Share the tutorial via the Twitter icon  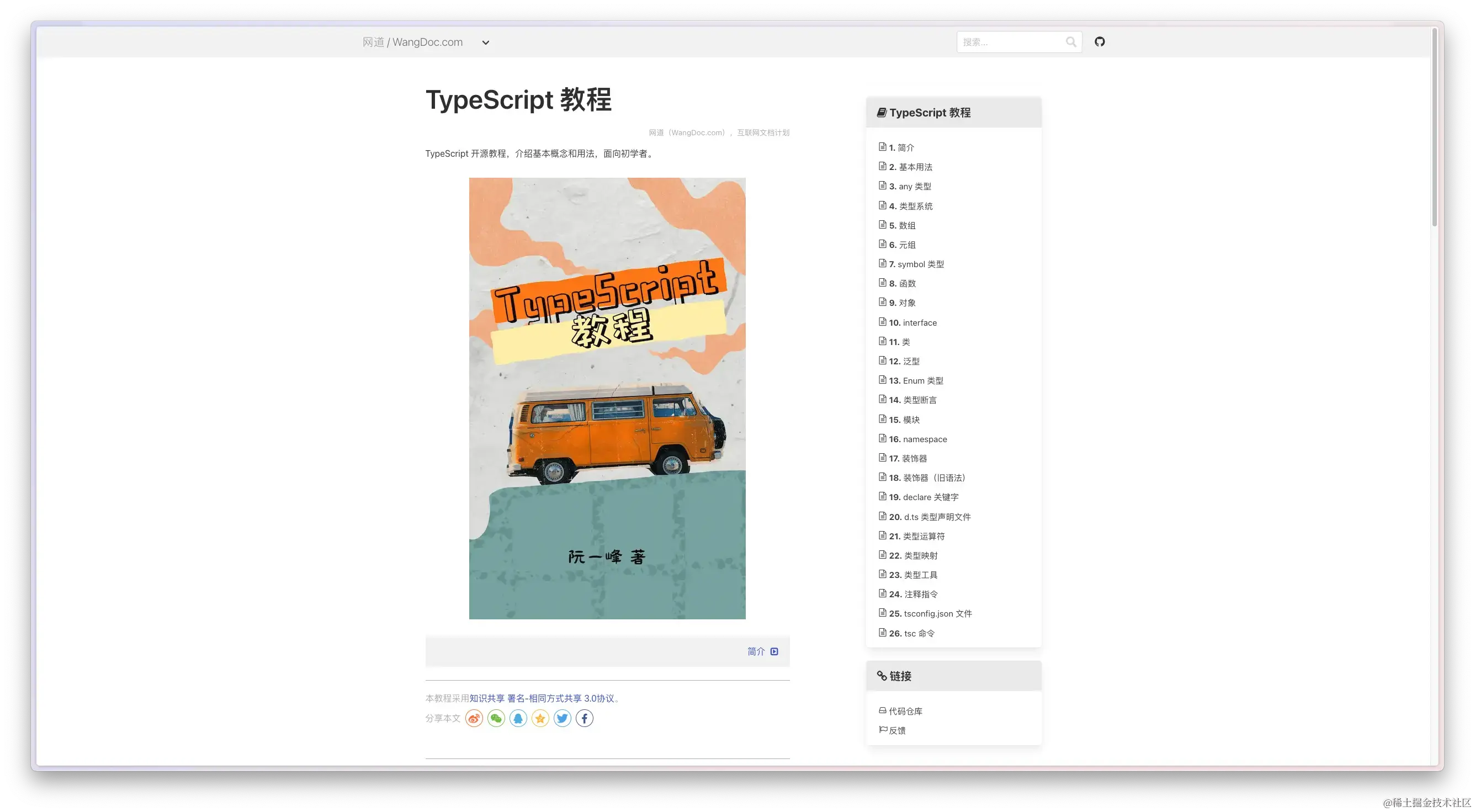[563, 718]
